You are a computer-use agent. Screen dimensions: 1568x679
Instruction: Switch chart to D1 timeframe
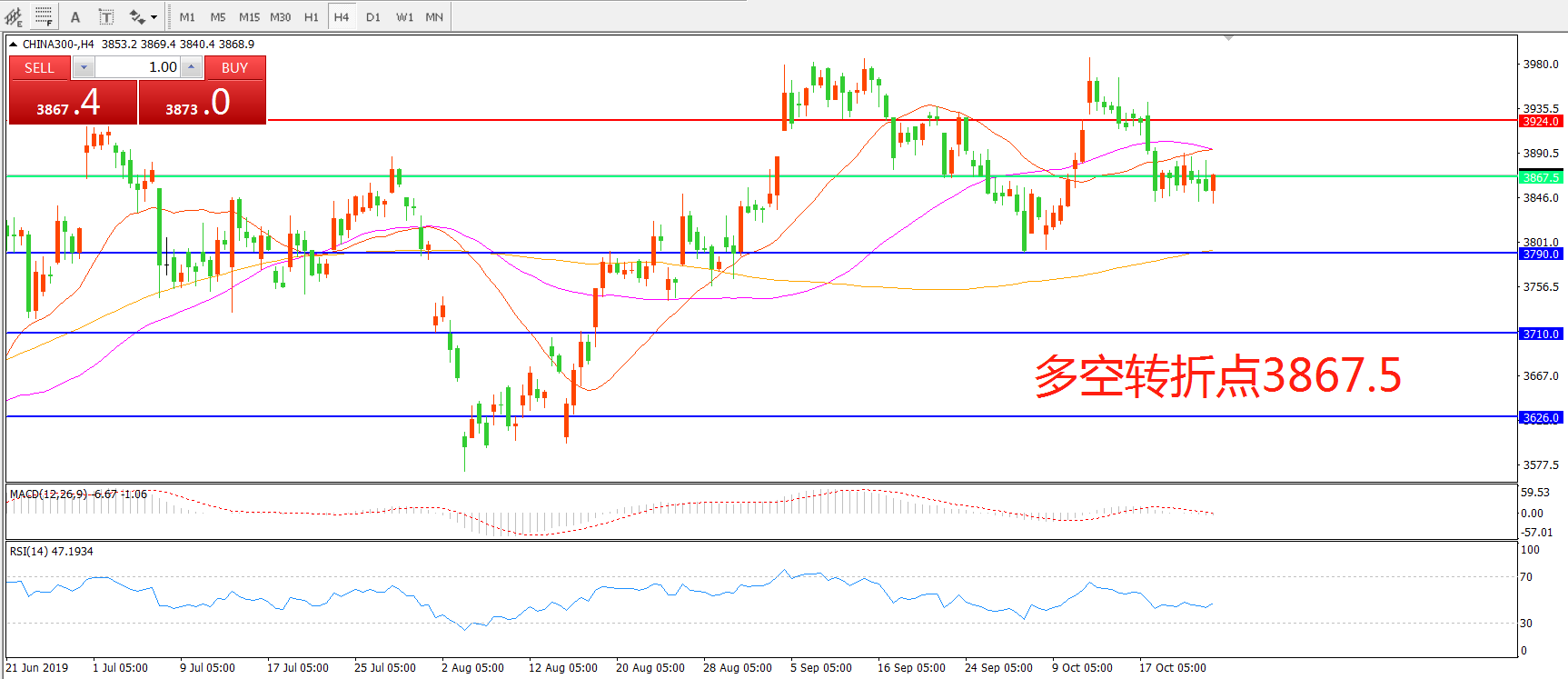click(x=373, y=16)
